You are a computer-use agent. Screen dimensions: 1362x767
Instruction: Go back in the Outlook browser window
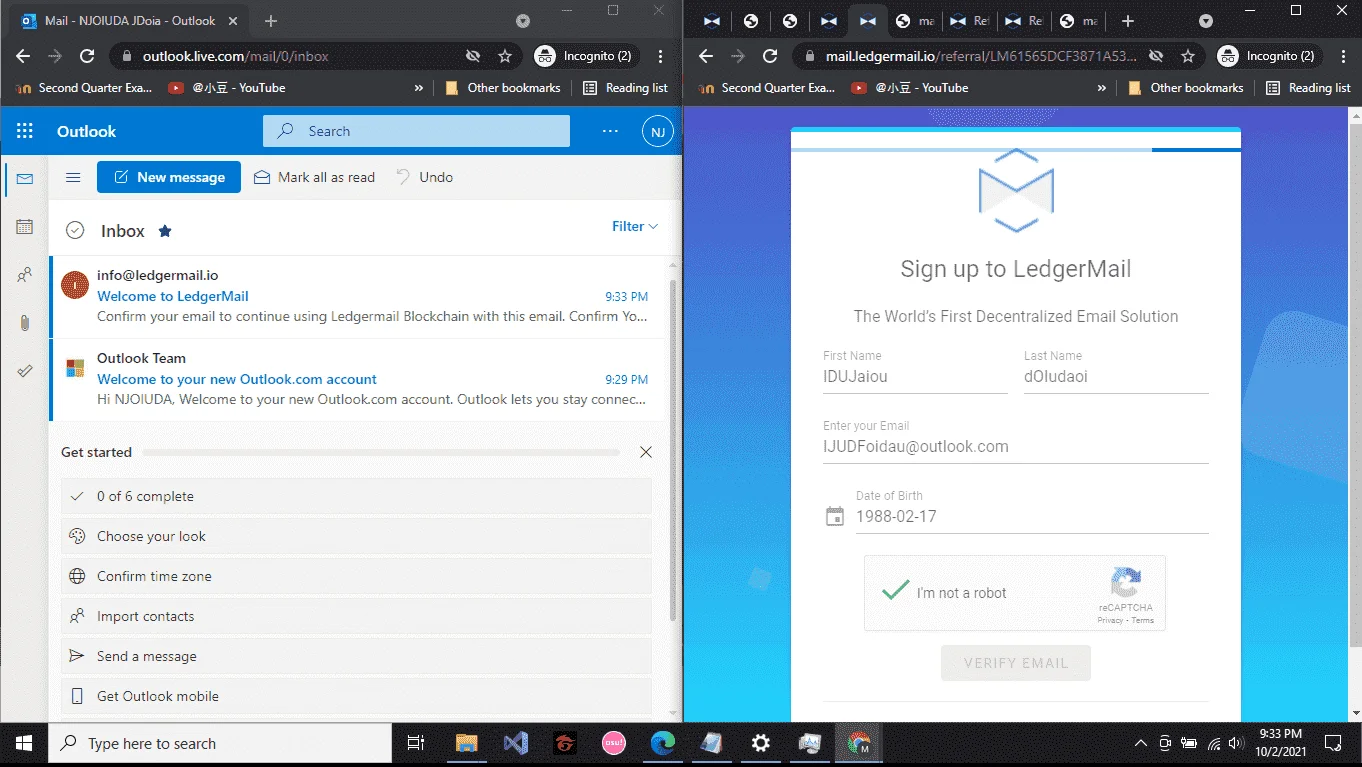[x=23, y=56]
